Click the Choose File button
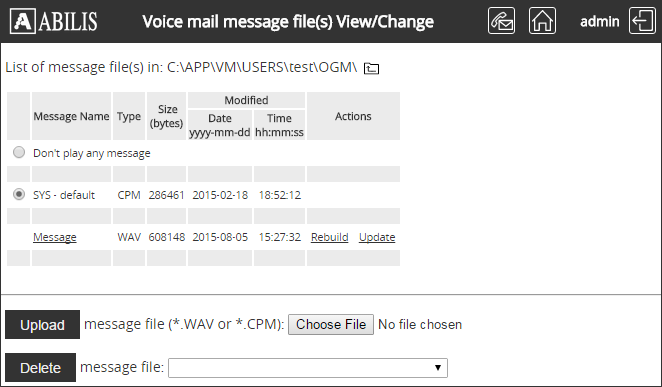Screen dimensions: 662x387 tap(331, 325)
